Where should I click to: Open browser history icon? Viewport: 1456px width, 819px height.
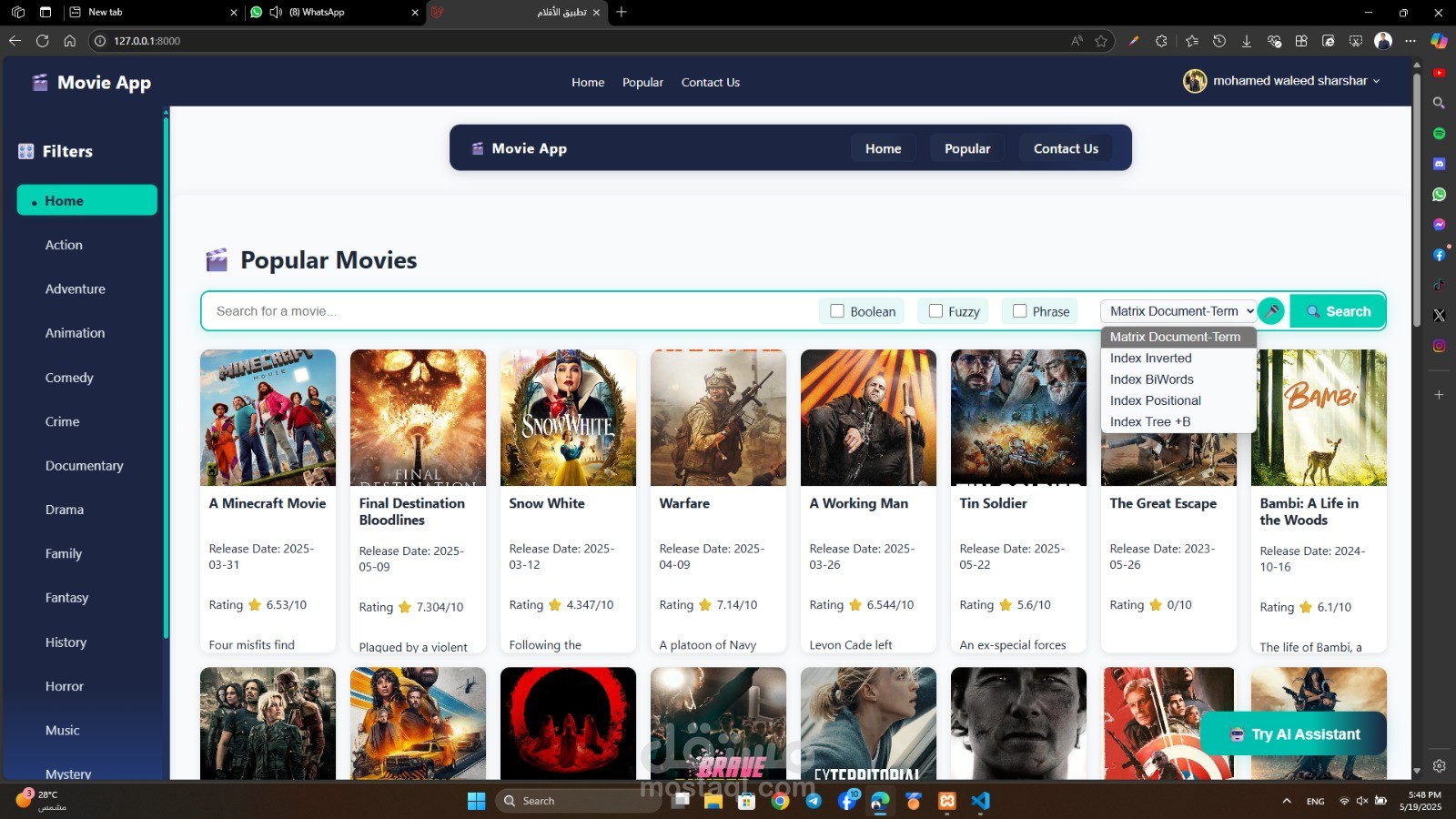point(1219,41)
